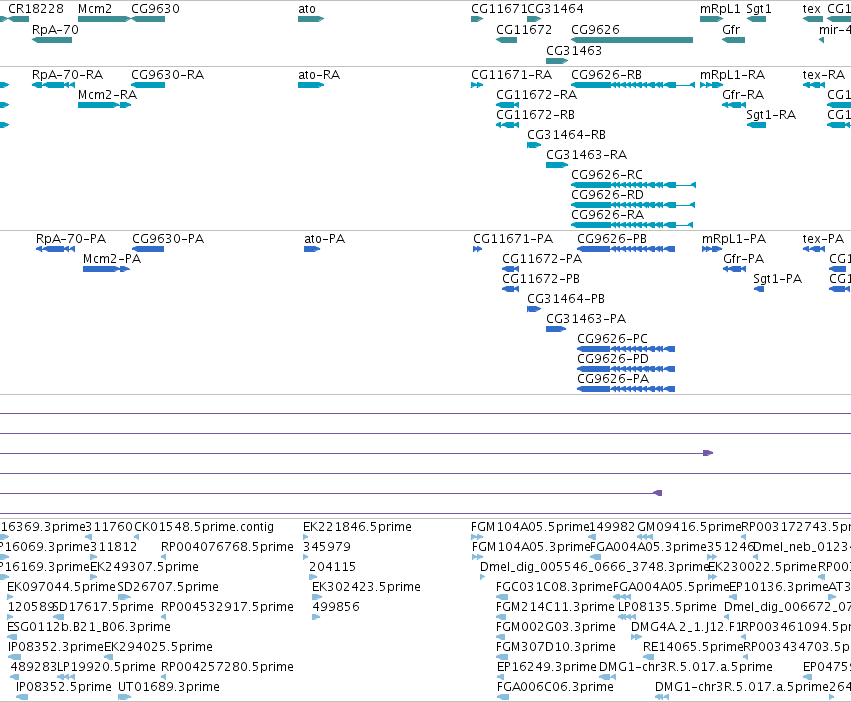This screenshot has height=702, width=851.
Task: Click the CG9626-RA transcript
Action: [632, 225]
